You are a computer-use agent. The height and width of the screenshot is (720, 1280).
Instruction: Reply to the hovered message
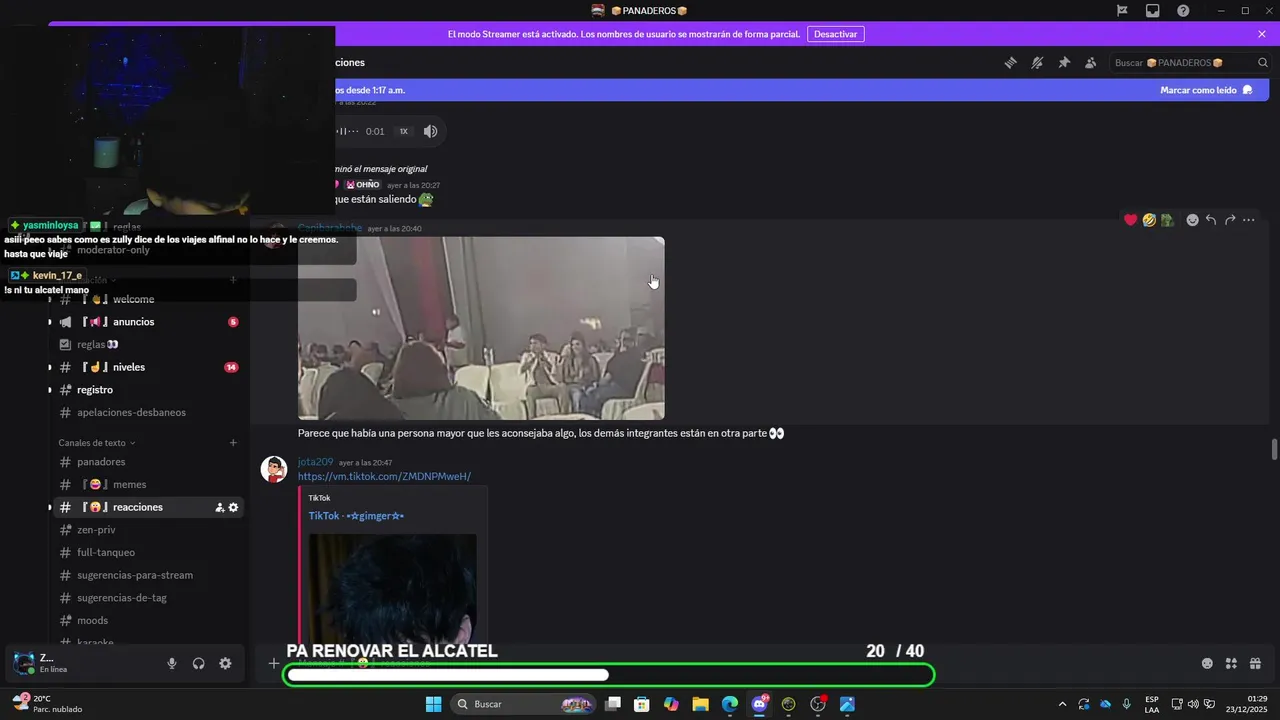click(x=1211, y=220)
